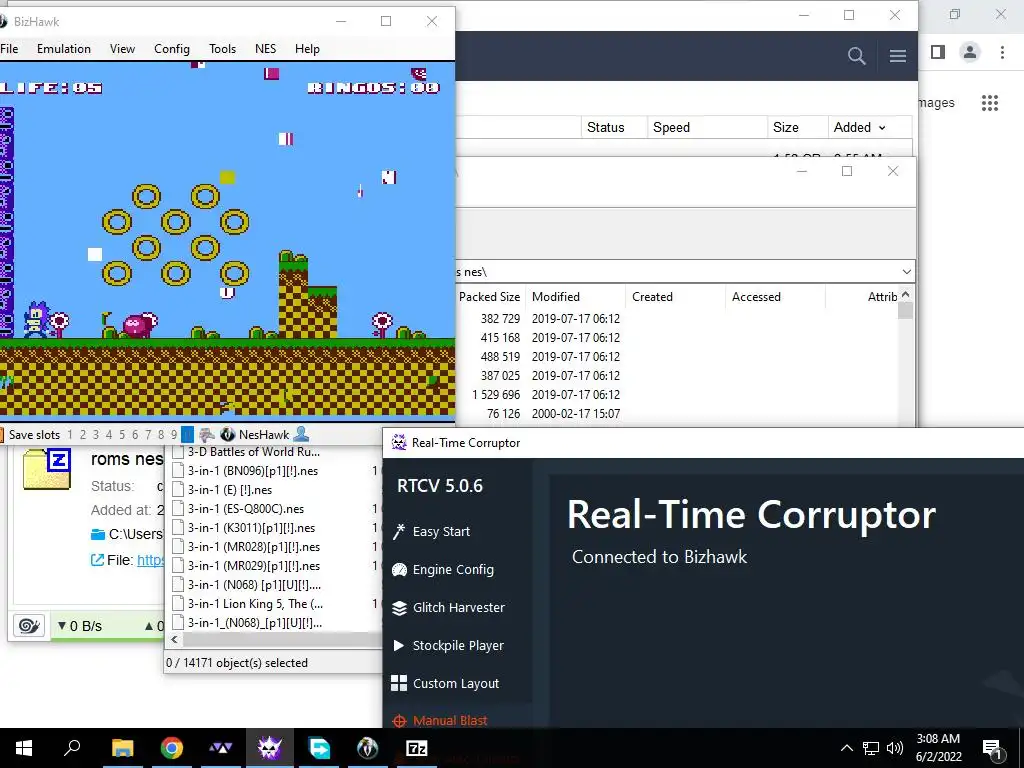
Task: Select 3-in-1 (K3011)[p1][!].nes file
Action: click(x=251, y=528)
